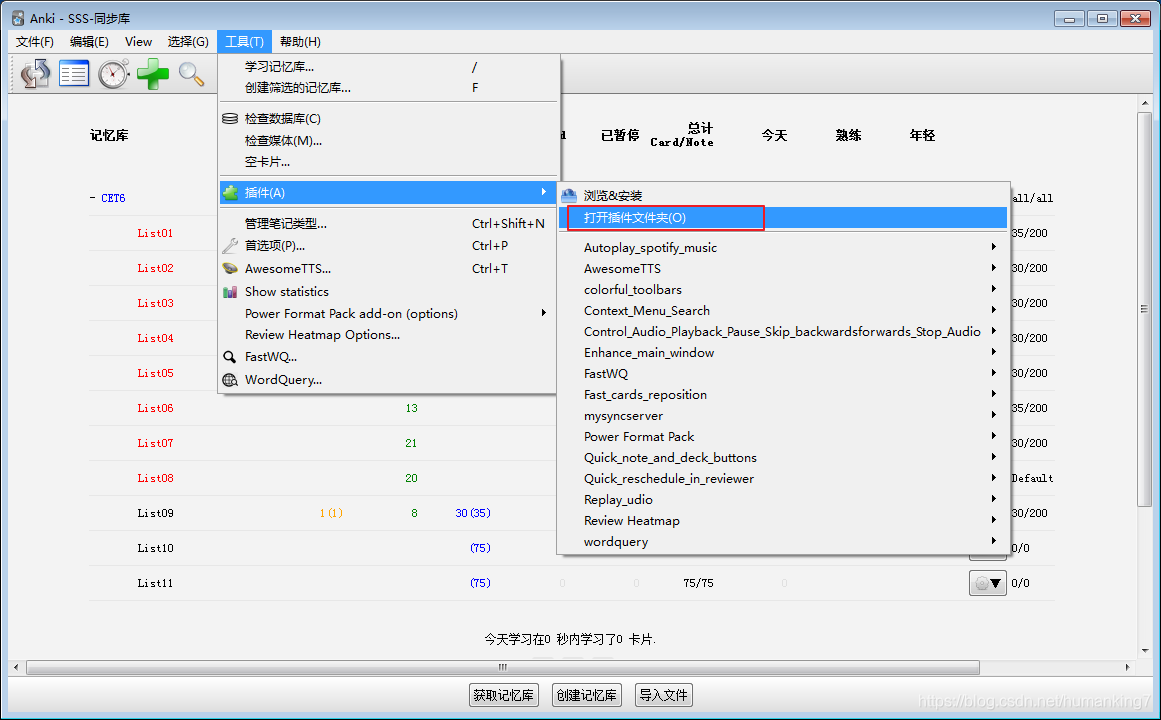The height and width of the screenshot is (720, 1161).
Task: Open the card browser icon
Action: point(73,73)
